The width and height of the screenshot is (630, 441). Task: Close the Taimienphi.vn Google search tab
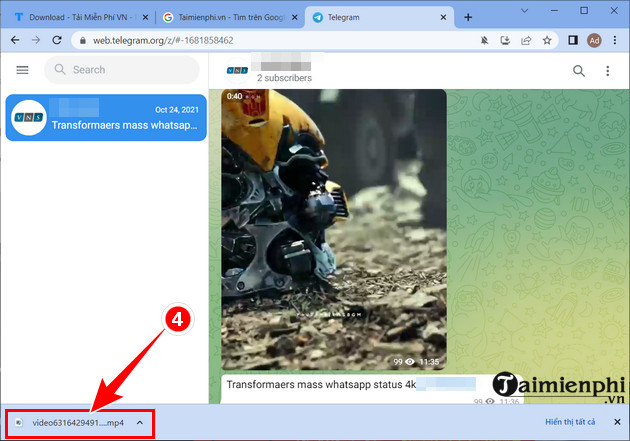(x=295, y=17)
